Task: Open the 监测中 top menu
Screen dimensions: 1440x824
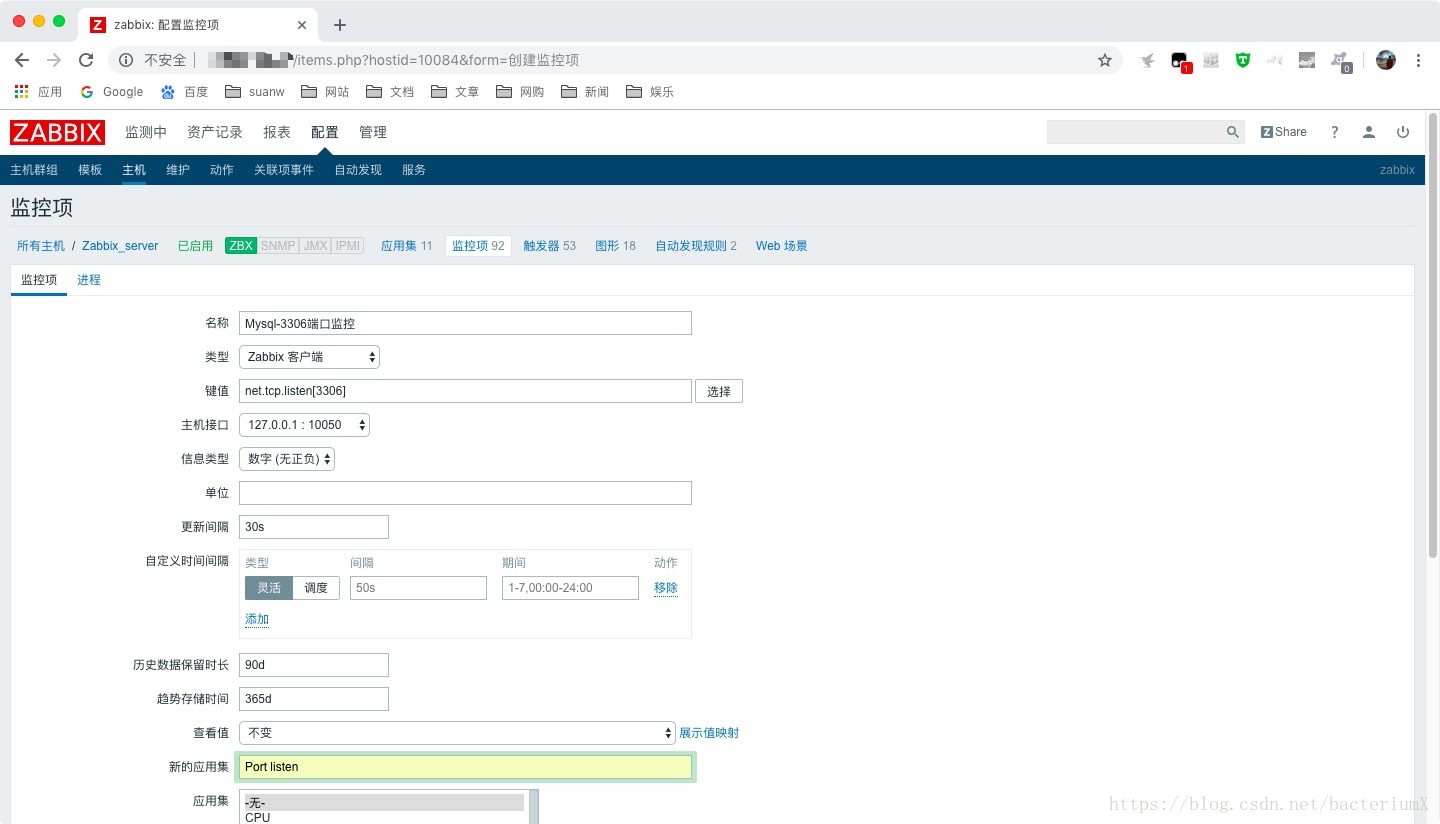Action: pyautogui.click(x=146, y=132)
